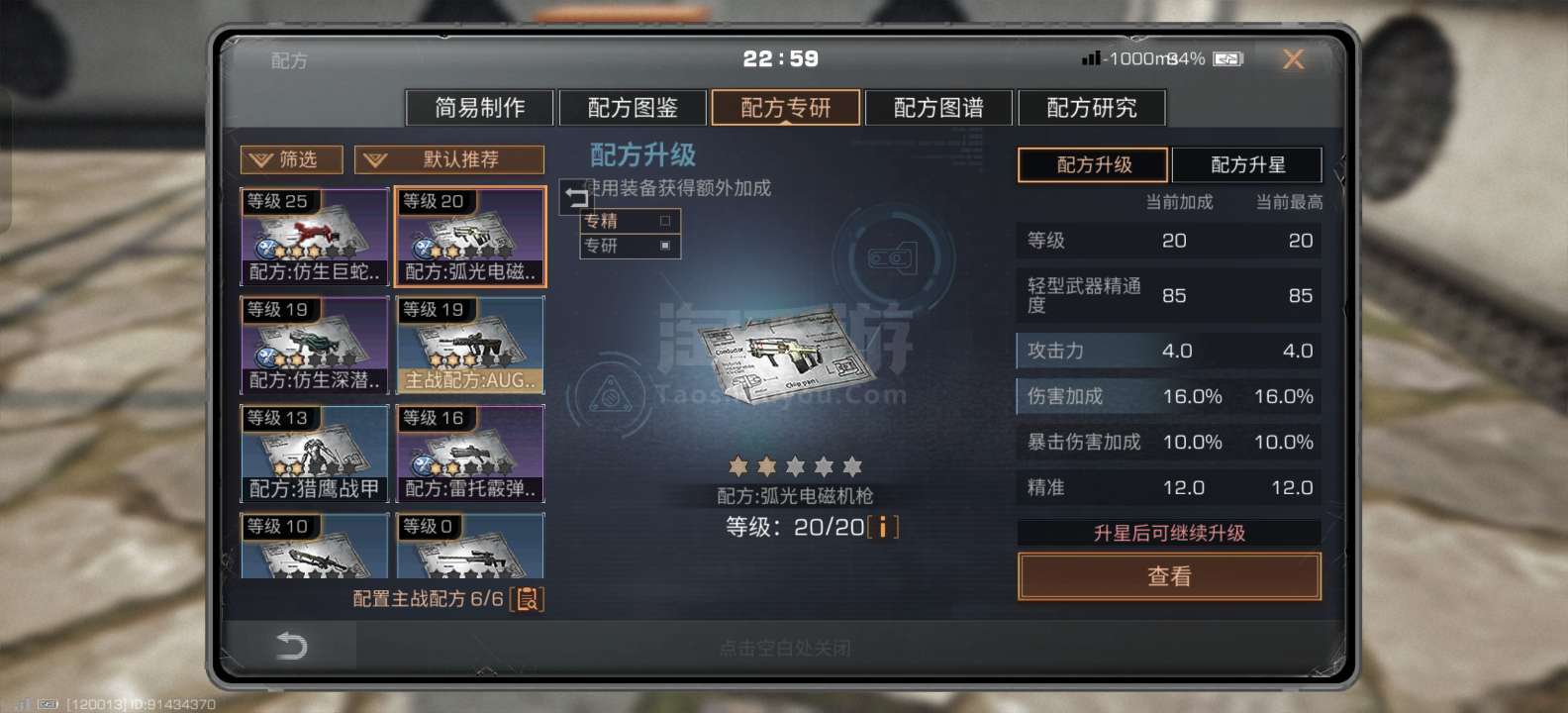Select the 配方升级 panel tab
Screen dimensions: 1568x713
1094,164
